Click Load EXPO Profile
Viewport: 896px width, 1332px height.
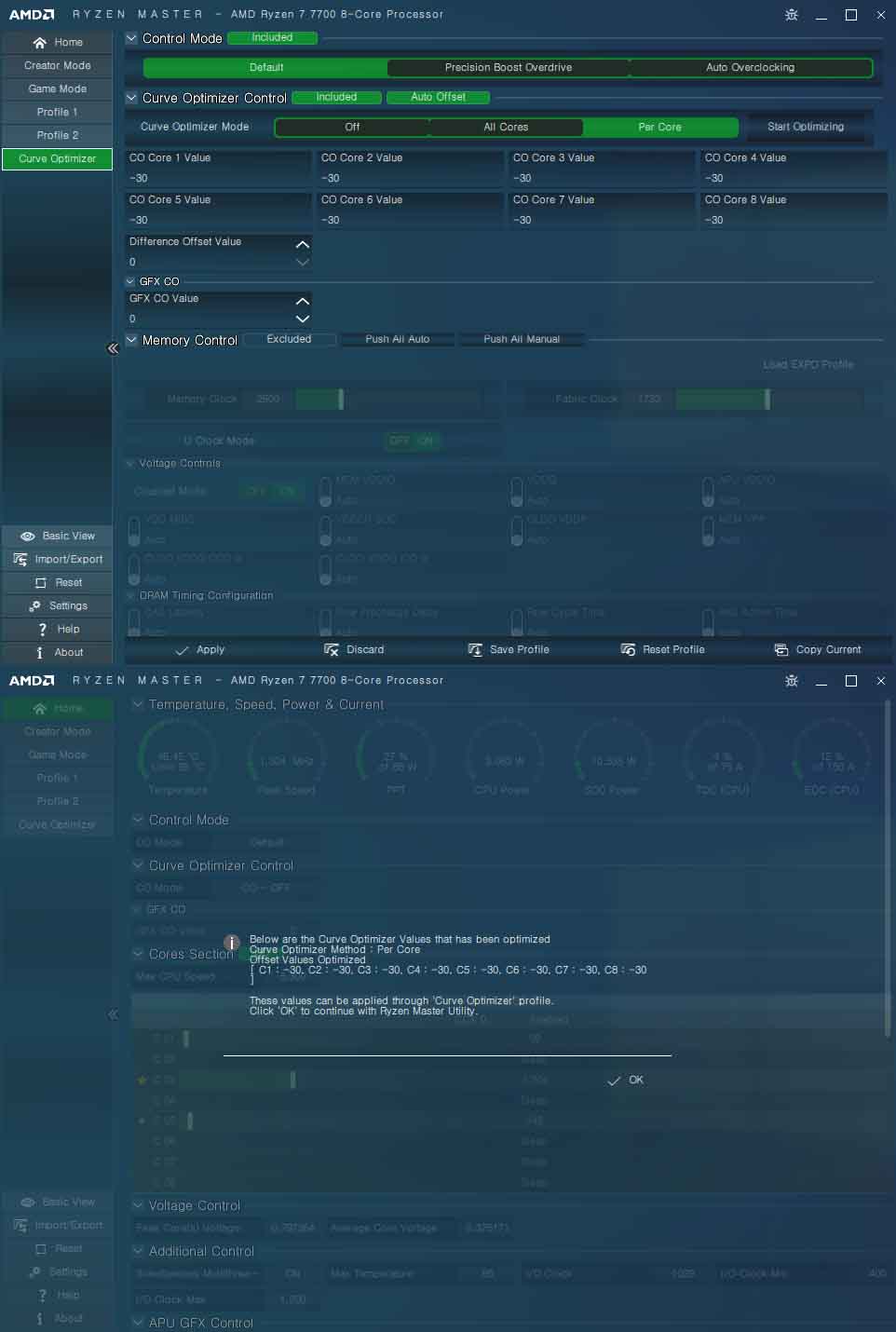coord(808,365)
